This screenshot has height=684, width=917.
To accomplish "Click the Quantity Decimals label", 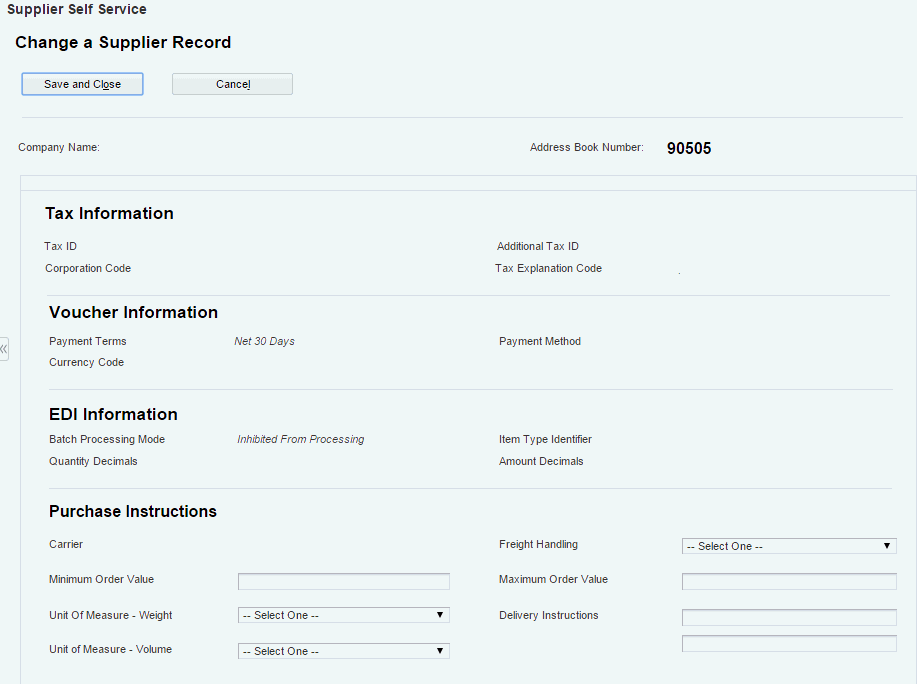I will pos(93,461).
